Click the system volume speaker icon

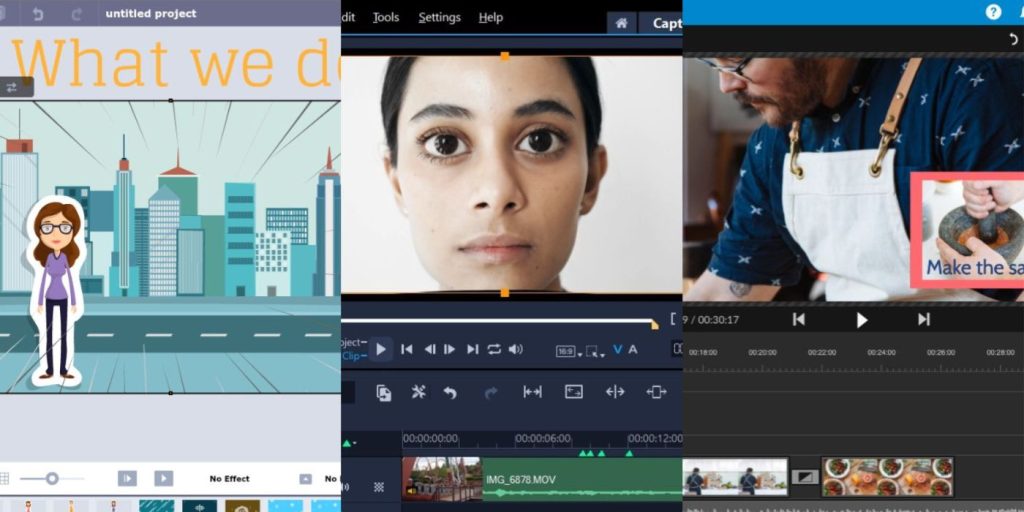(516, 349)
